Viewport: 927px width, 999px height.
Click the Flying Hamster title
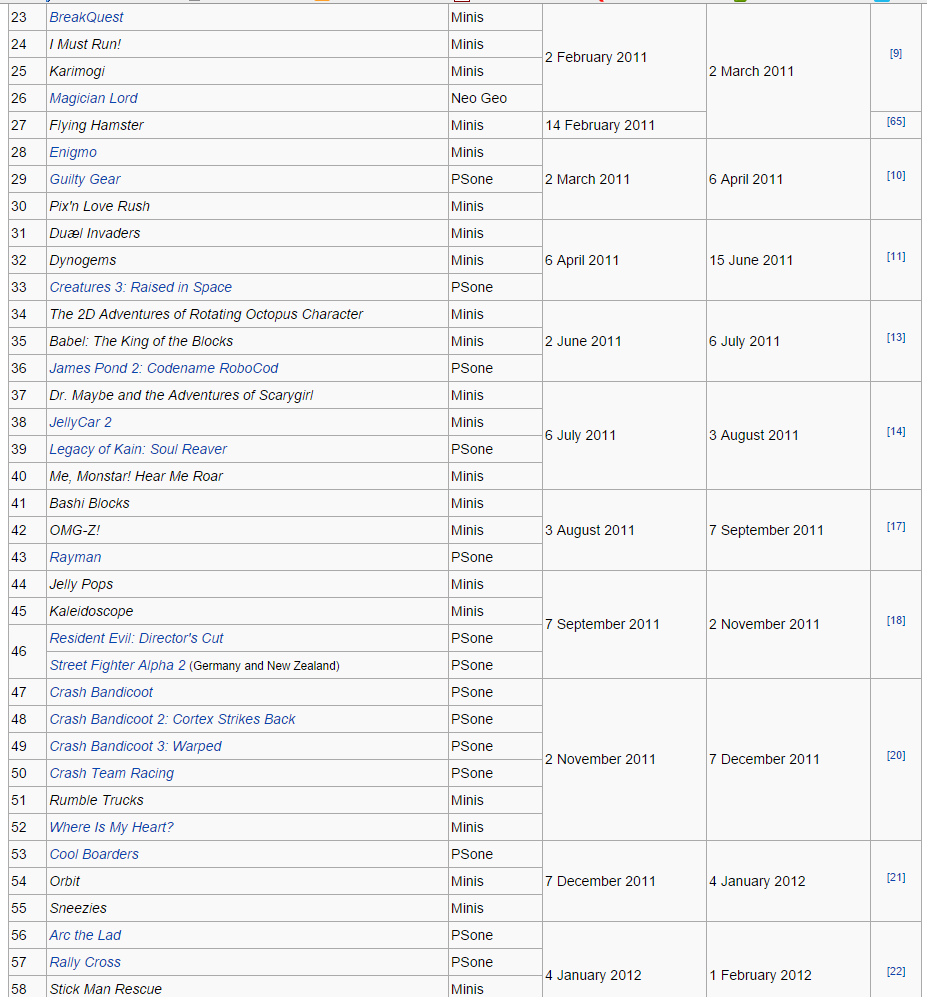click(96, 126)
